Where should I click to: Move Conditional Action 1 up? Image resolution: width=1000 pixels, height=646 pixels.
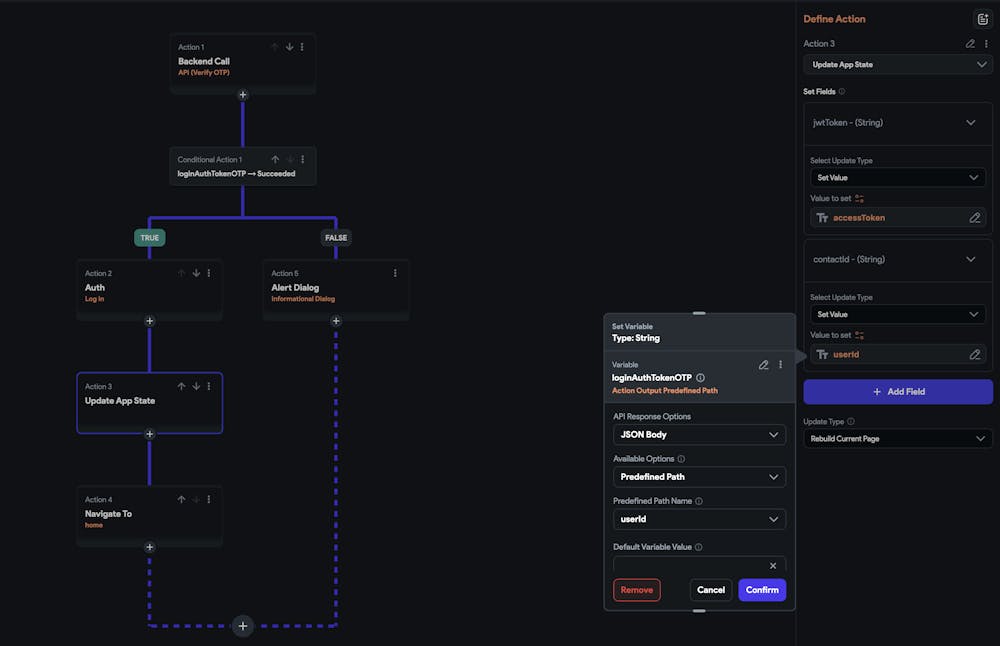click(275, 159)
